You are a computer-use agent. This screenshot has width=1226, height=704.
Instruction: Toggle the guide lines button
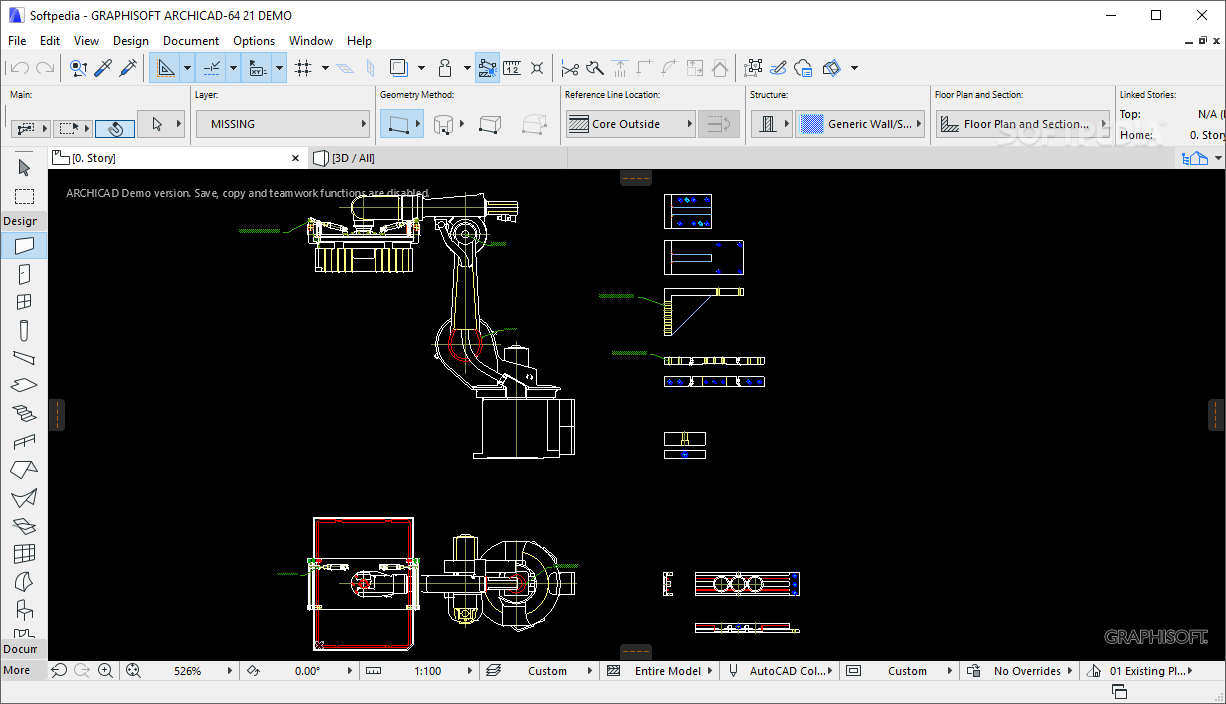[165, 68]
